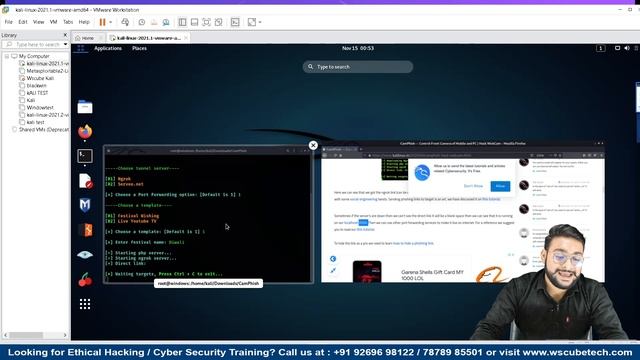
Task: Select the blackwin VM entry
Action: [x=36, y=85]
